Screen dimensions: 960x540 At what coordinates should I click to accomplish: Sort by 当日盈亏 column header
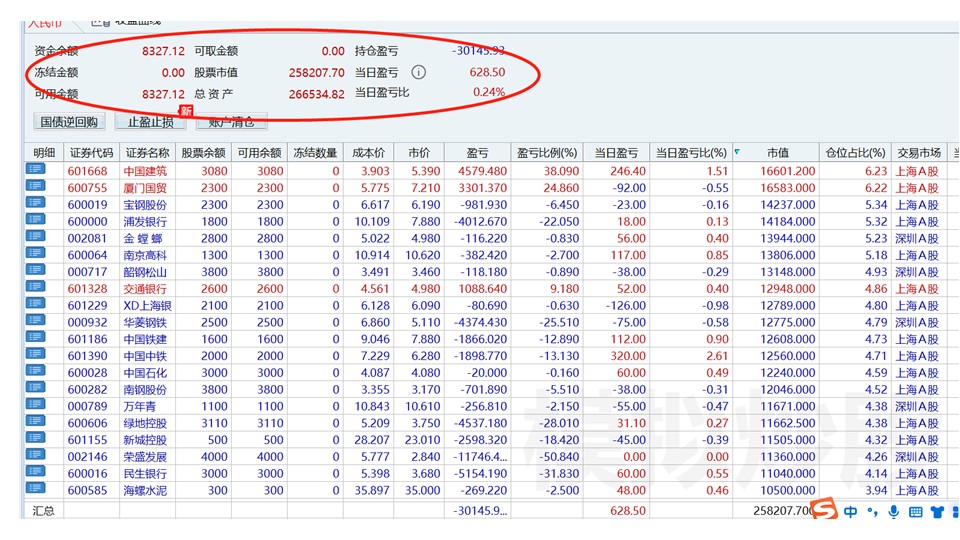[x=616, y=152]
